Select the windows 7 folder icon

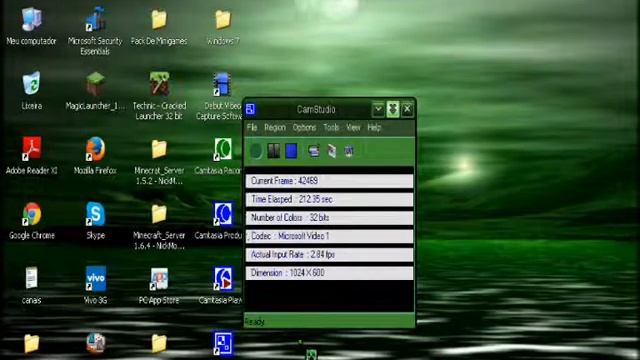[223, 27]
